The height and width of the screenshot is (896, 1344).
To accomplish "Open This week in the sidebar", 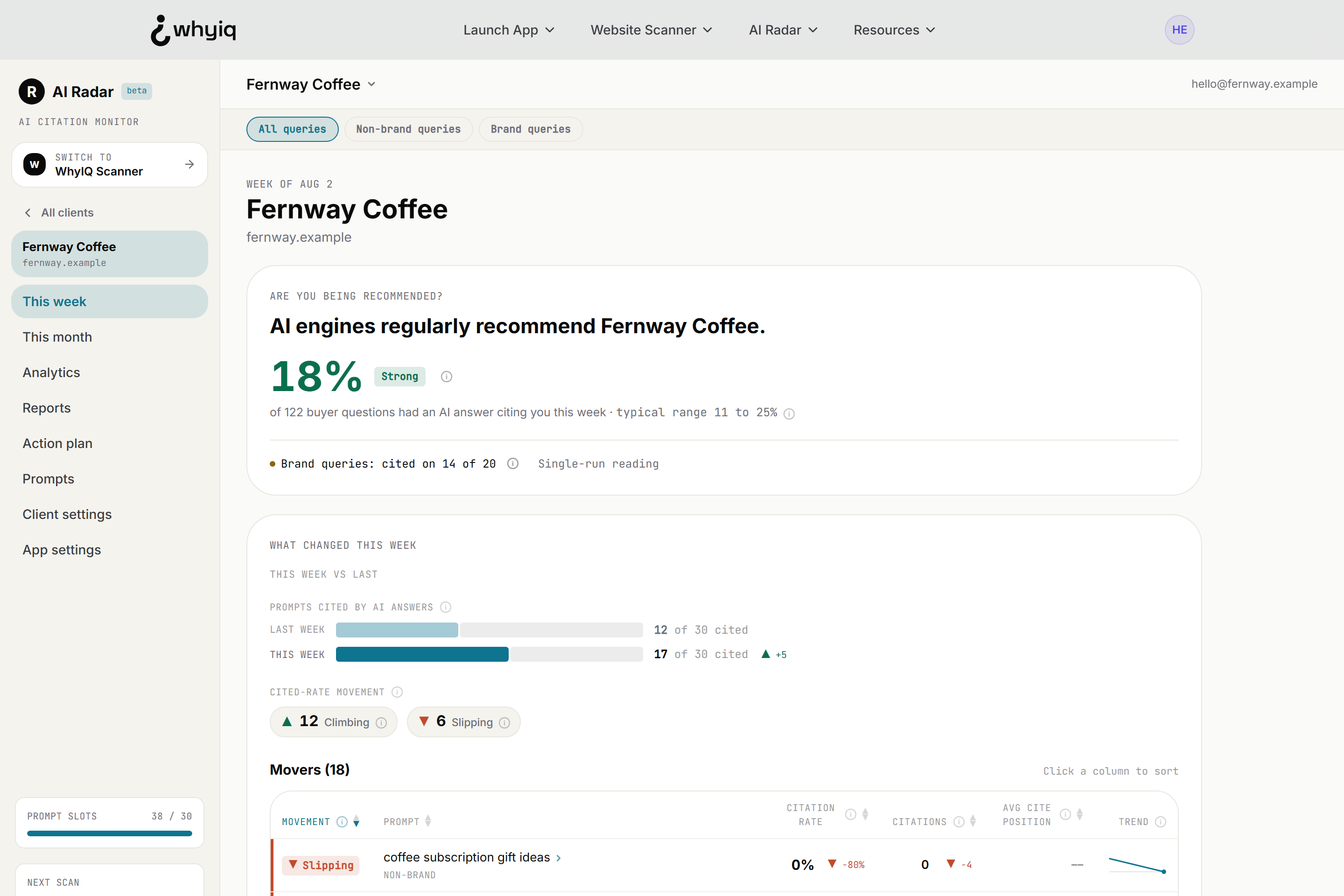I will click(x=109, y=302).
